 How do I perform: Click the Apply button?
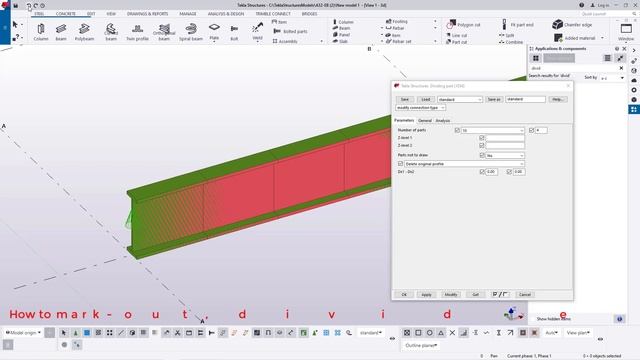pyautogui.click(x=426, y=294)
